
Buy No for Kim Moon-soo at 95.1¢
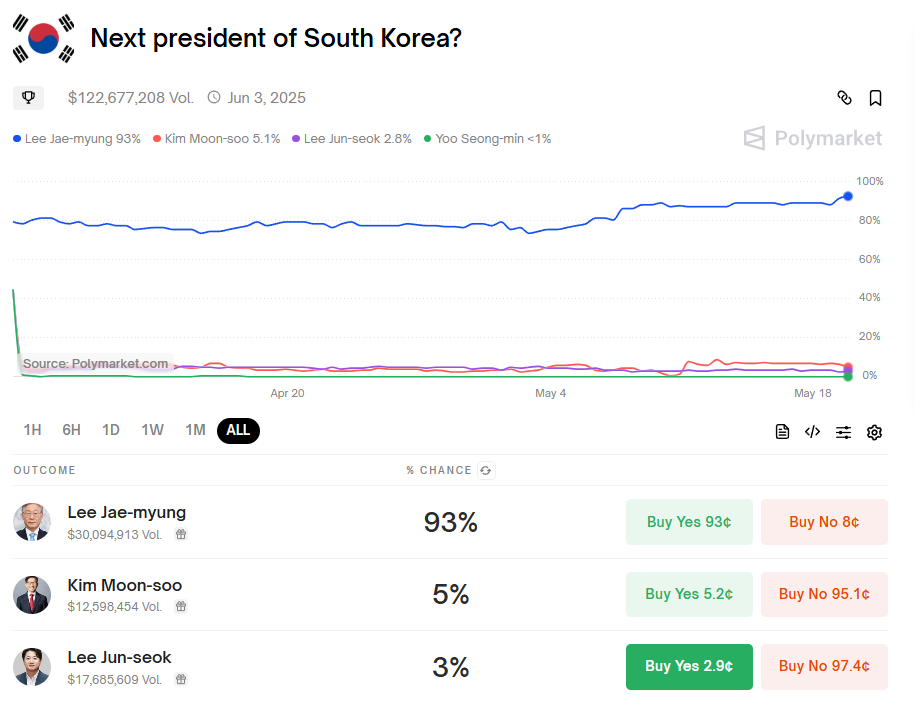(824, 594)
